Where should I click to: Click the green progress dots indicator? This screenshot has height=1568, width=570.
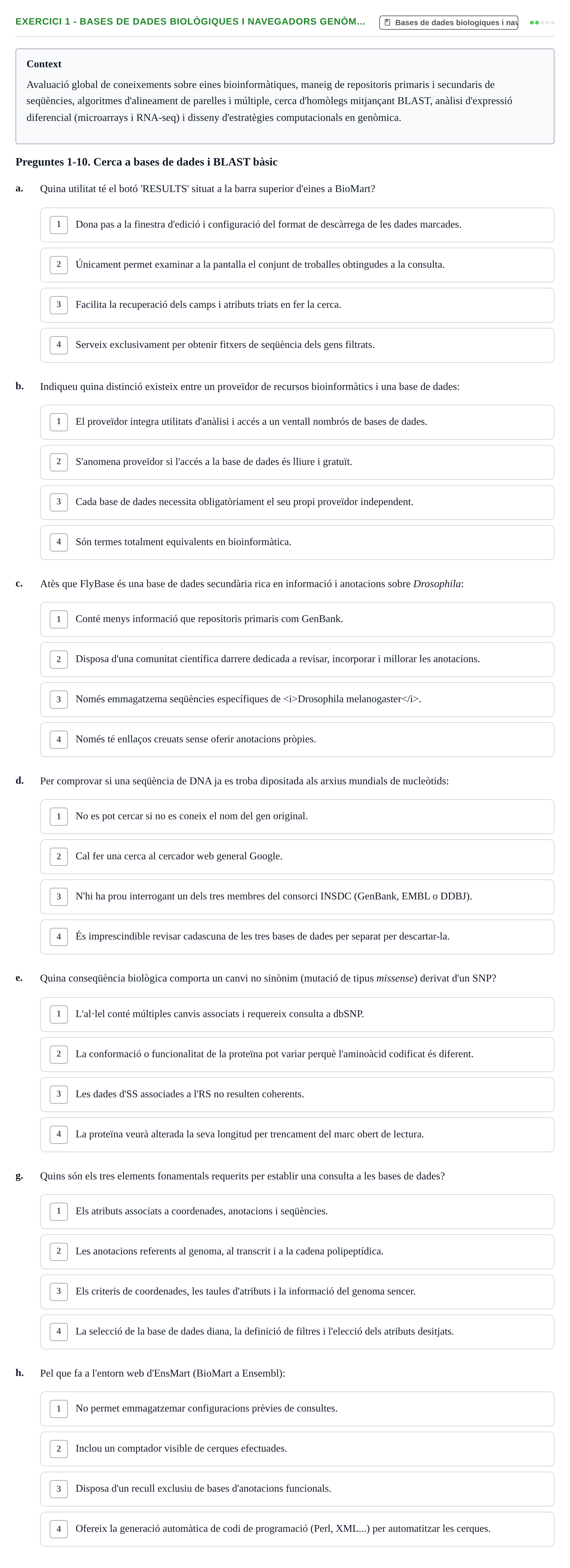click(542, 23)
